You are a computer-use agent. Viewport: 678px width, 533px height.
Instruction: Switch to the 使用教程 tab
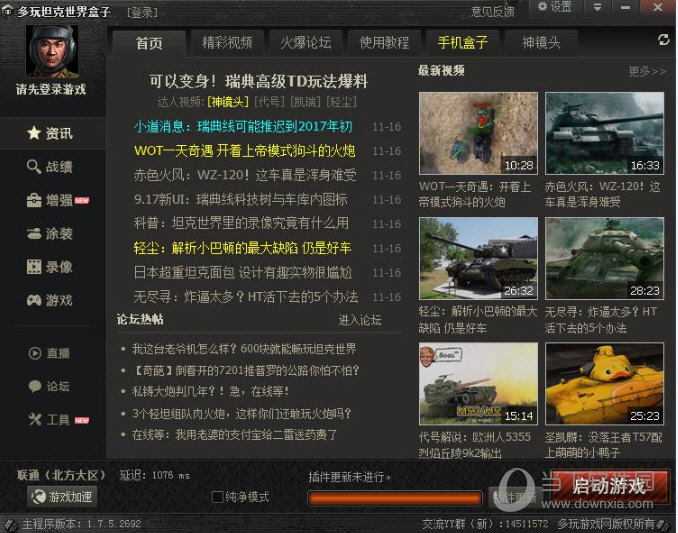coord(384,43)
